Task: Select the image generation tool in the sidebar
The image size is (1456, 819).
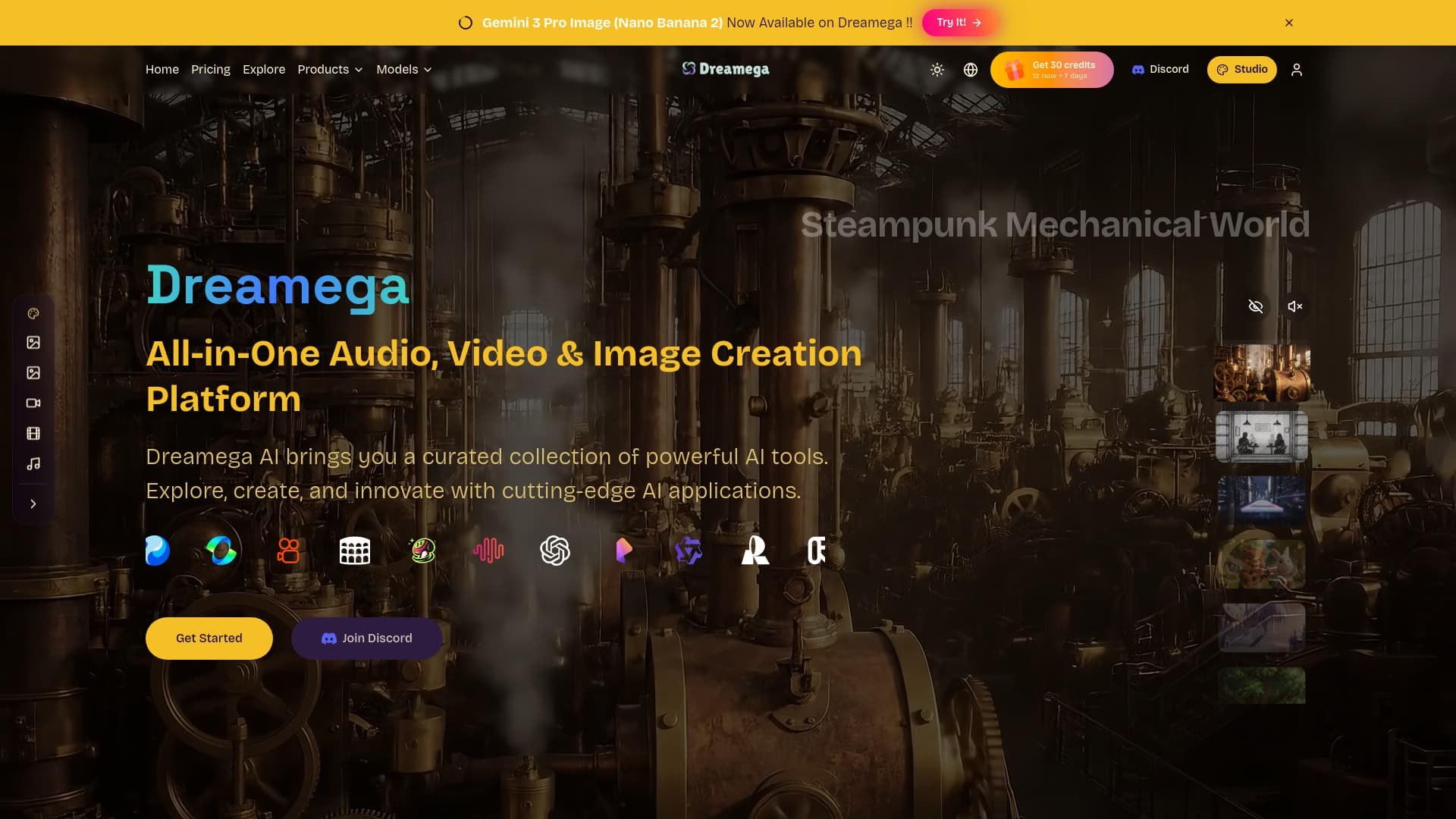Action: point(33,342)
